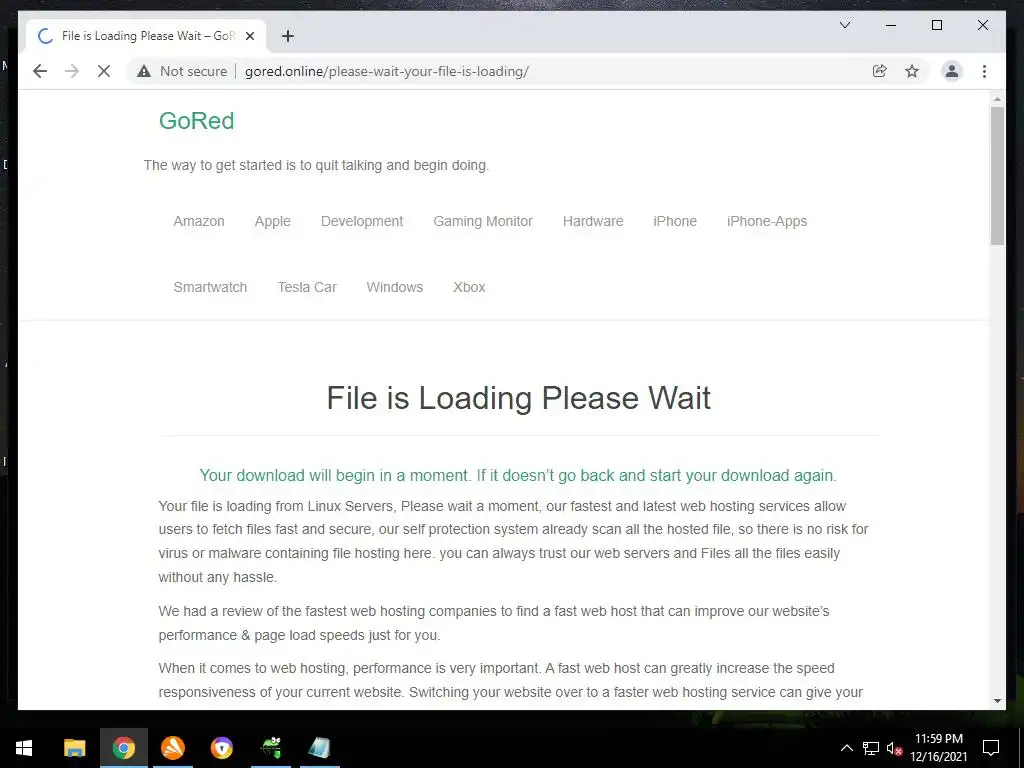Click muted speaker volume icon
Image resolution: width=1024 pixels, height=768 pixels.
click(x=894, y=748)
